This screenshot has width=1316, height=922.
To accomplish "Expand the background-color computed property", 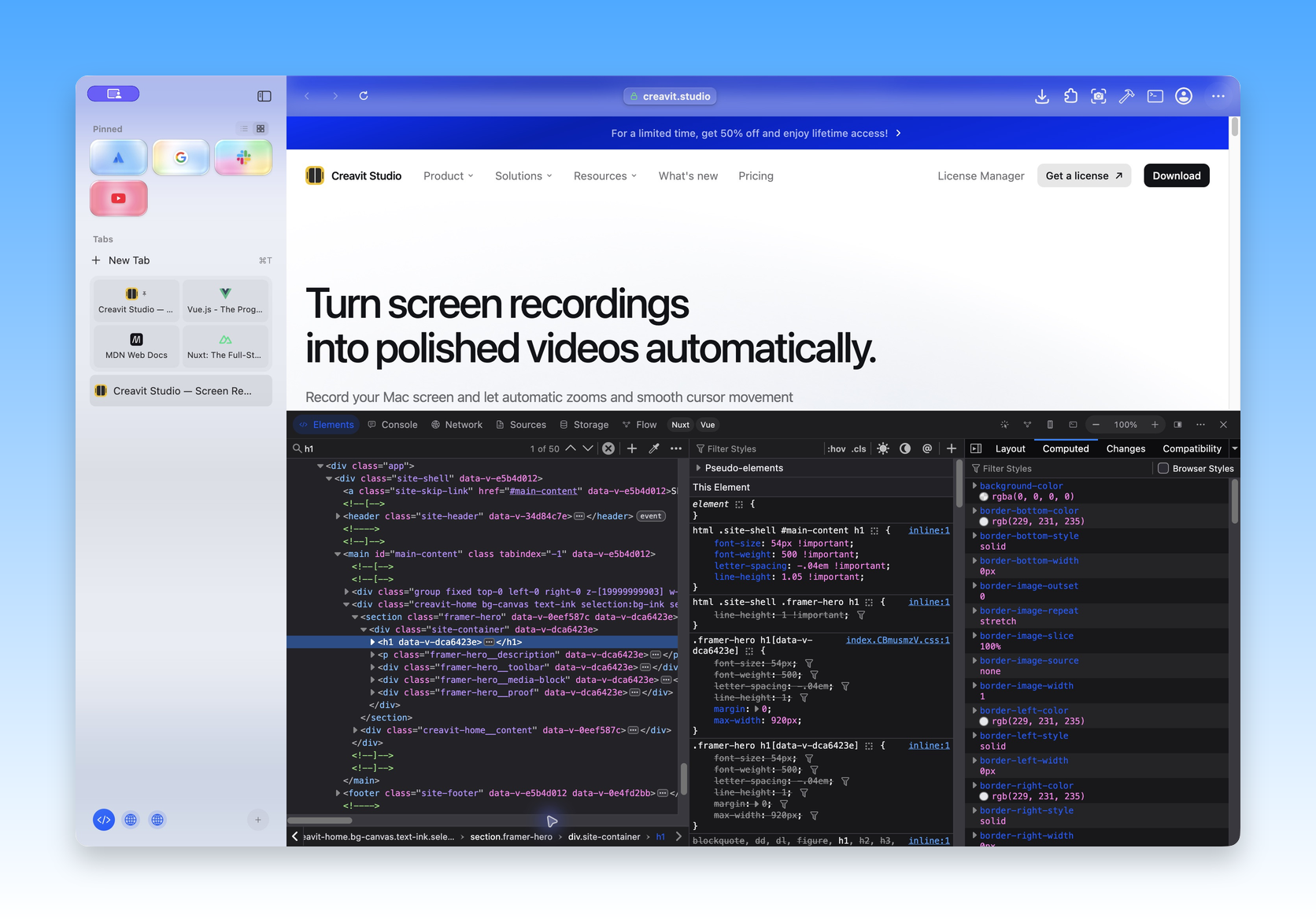I will coord(974,485).
